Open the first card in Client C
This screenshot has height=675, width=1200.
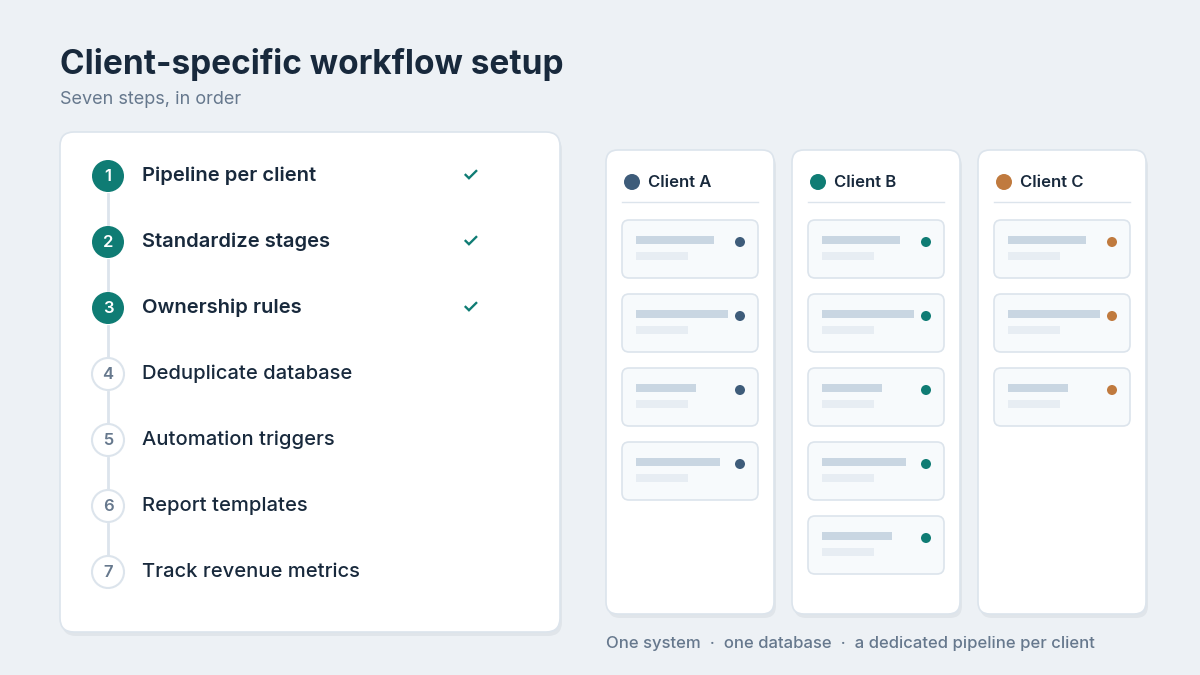click(1062, 249)
